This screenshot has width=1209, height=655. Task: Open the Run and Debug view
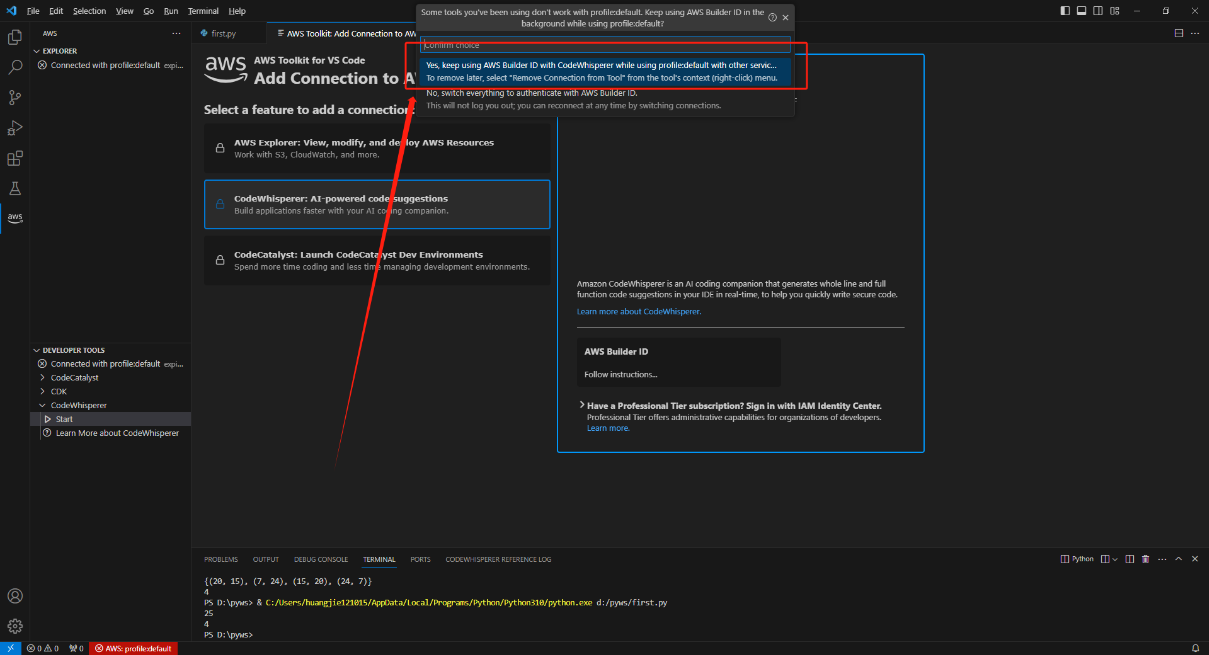(x=15, y=128)
